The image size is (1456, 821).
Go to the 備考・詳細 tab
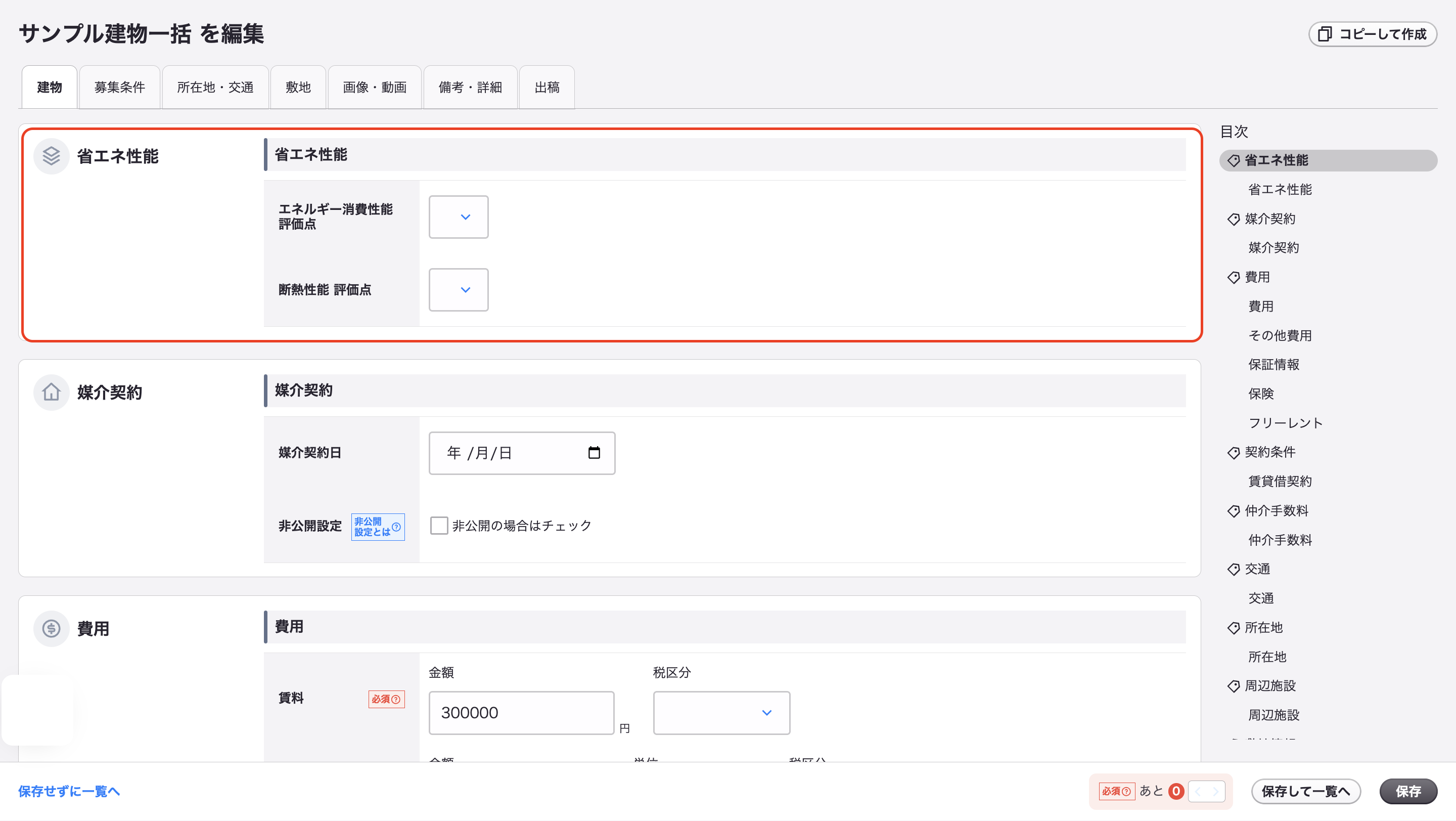tap(470, 87)
